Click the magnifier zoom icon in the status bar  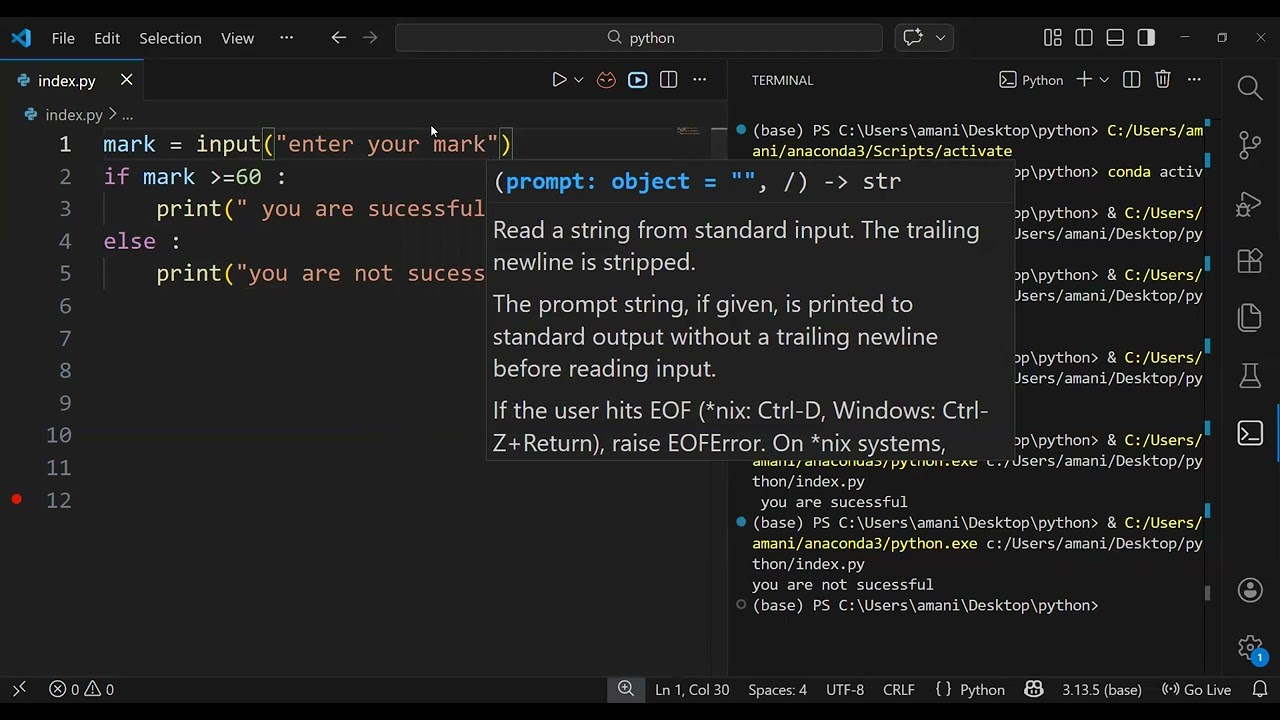coord(626,689)
